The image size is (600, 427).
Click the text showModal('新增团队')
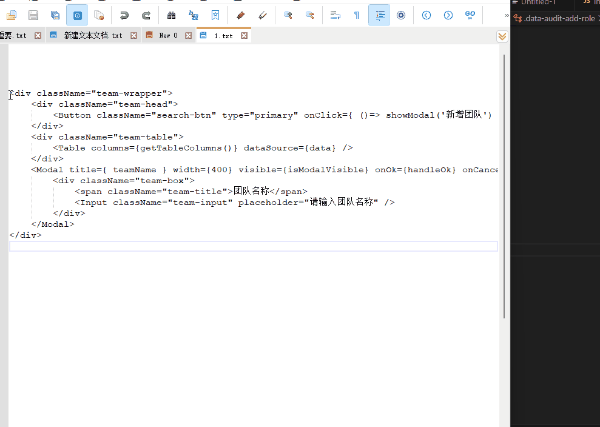(439, 115)
